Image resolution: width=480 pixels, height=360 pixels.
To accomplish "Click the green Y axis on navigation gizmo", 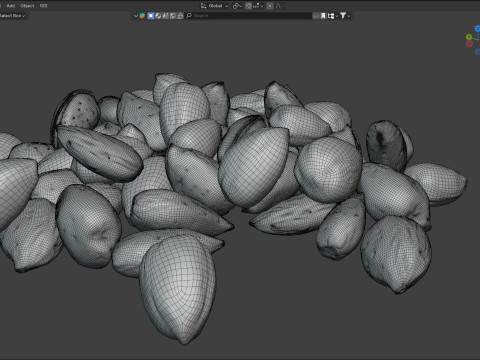I will click(469, 37).
